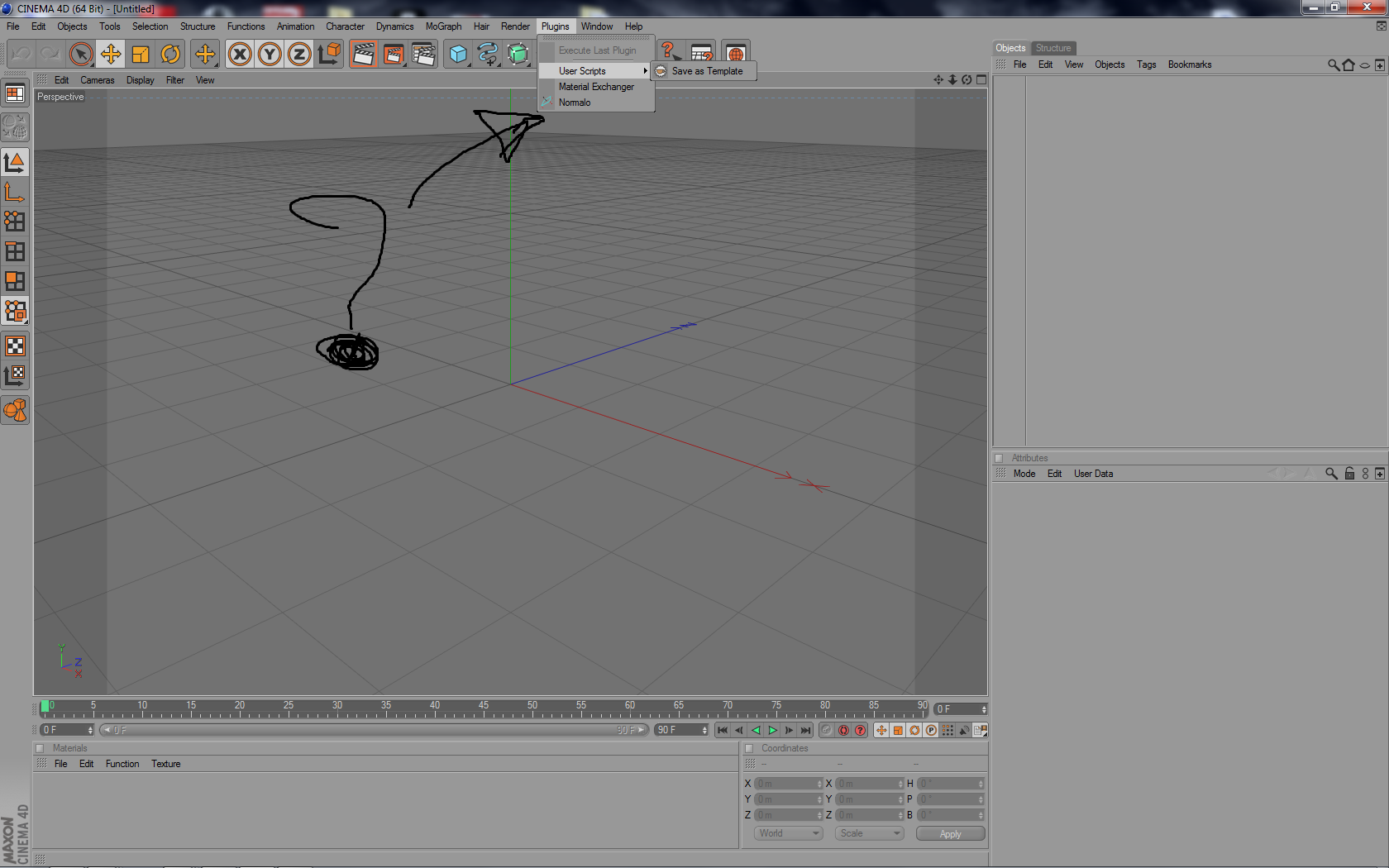
Task: Open Render Settings clapperboard icon
Action: coord(423,55)
